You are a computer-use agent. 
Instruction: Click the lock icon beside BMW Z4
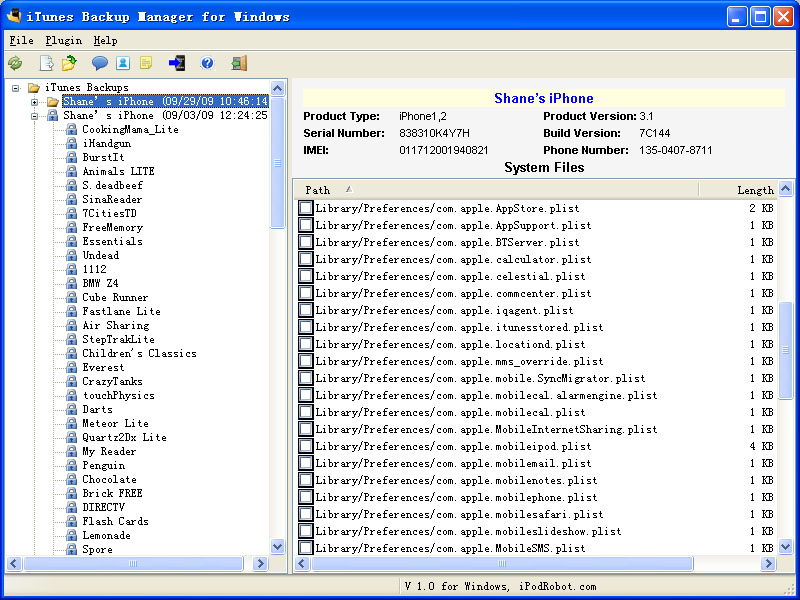[x=71, y=283]
